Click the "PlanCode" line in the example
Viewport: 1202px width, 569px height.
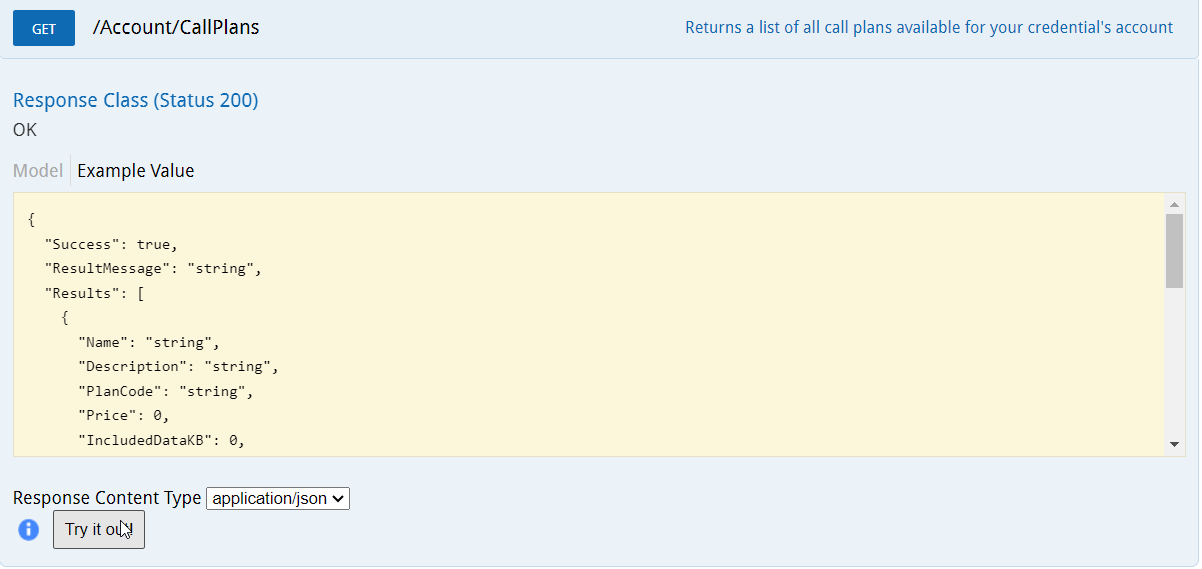point(165,392)
